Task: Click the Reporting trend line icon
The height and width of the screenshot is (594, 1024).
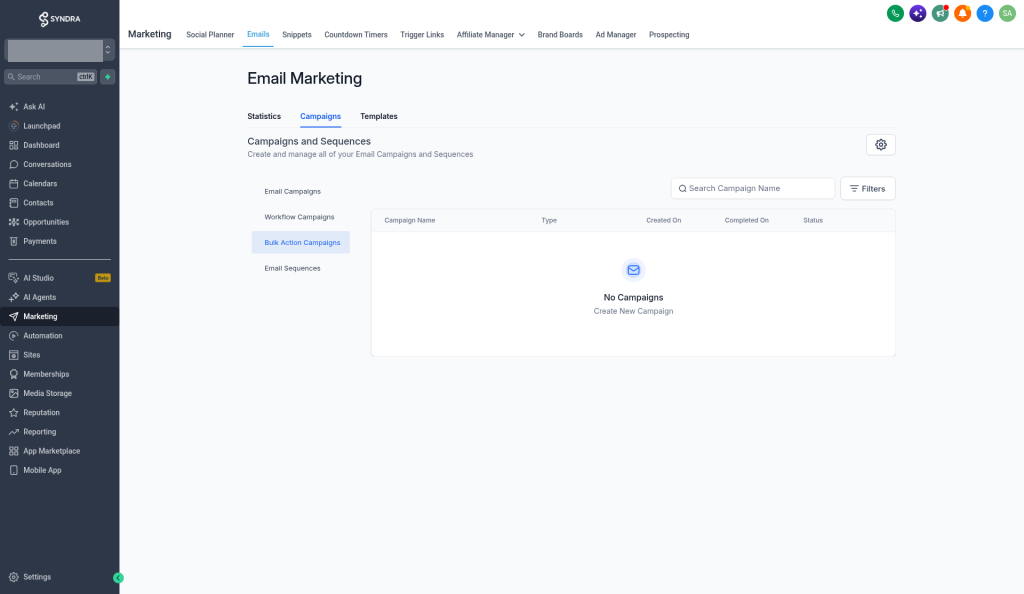Action: [14, 432]
